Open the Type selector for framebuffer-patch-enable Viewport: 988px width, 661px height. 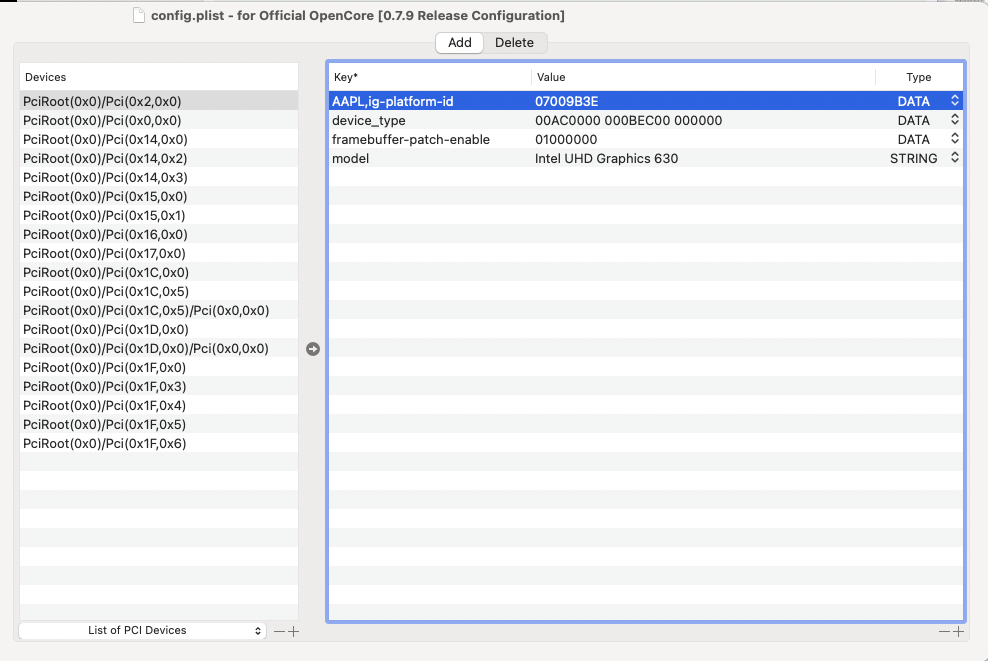click(x=954, y=139)
